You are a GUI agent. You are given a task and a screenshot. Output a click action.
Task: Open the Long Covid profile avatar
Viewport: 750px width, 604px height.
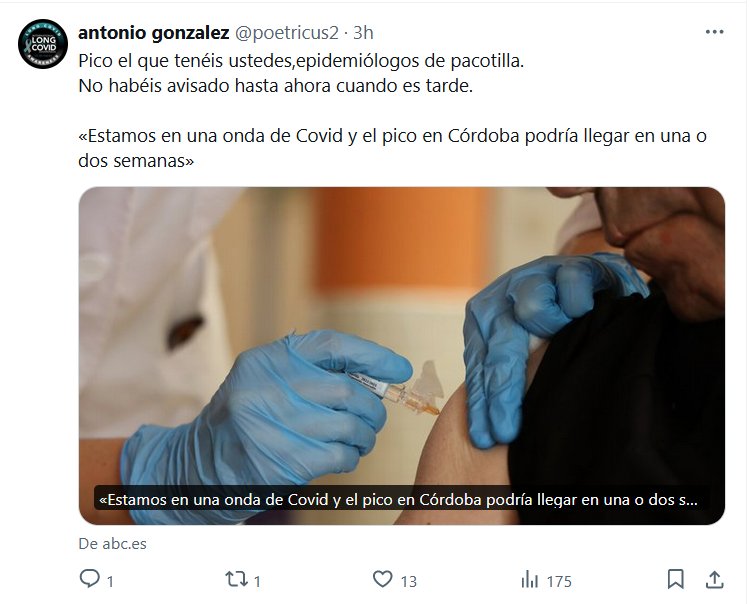click(x=43, y=44)
